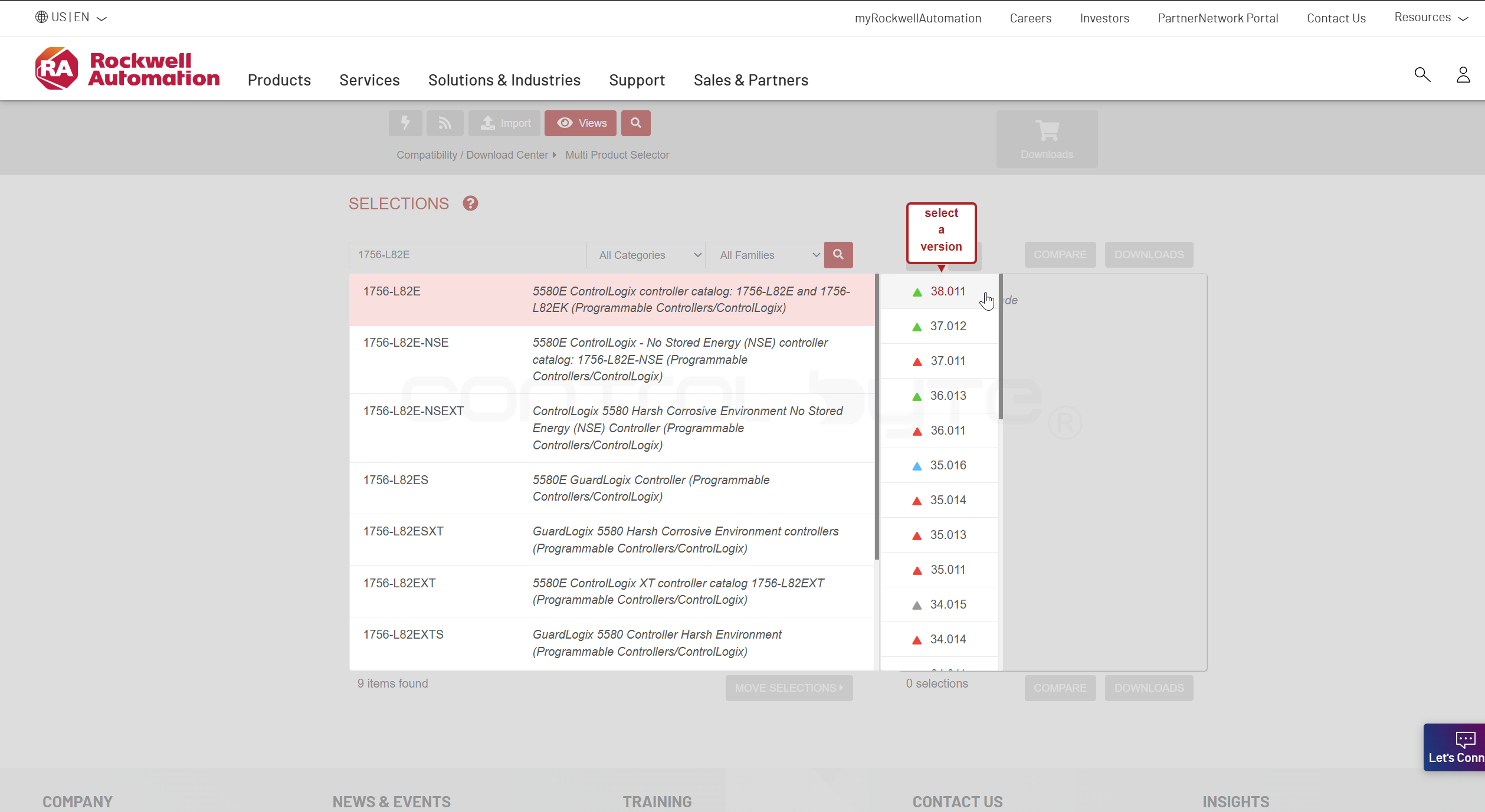The width and height of the screenshot is (1485, 812).
Task: Click the lower COMPARE button
Action: click(1060, 688)
